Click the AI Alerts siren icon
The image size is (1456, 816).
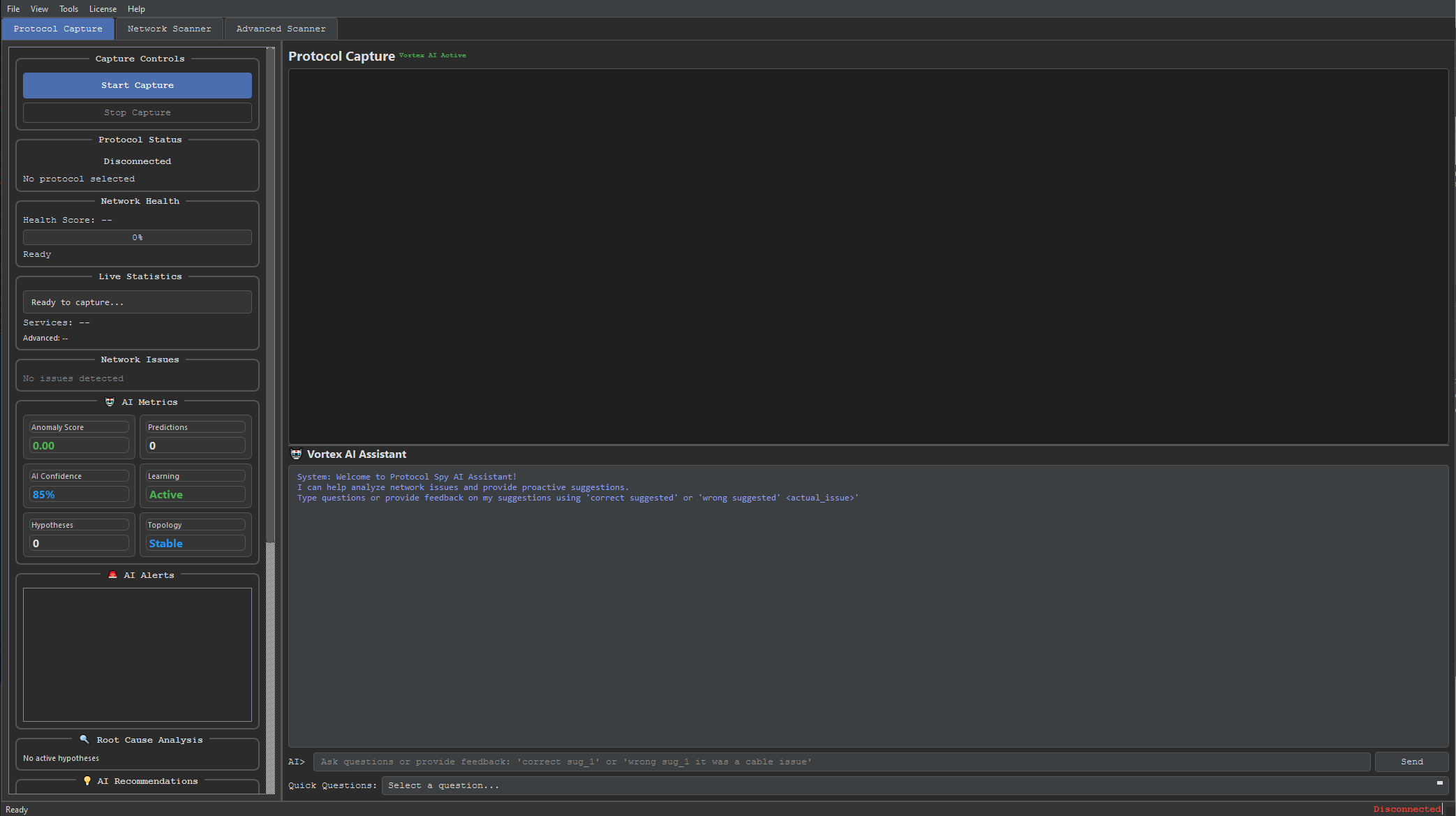click(112, 575)
